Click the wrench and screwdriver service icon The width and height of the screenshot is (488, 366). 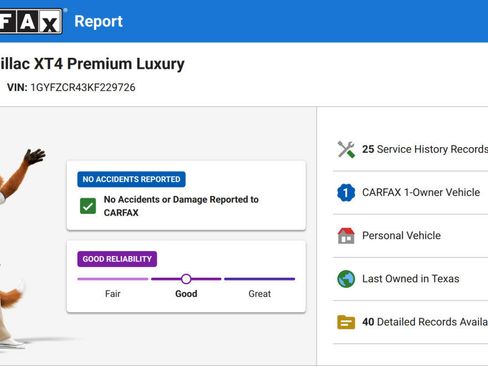click(346, 149)
